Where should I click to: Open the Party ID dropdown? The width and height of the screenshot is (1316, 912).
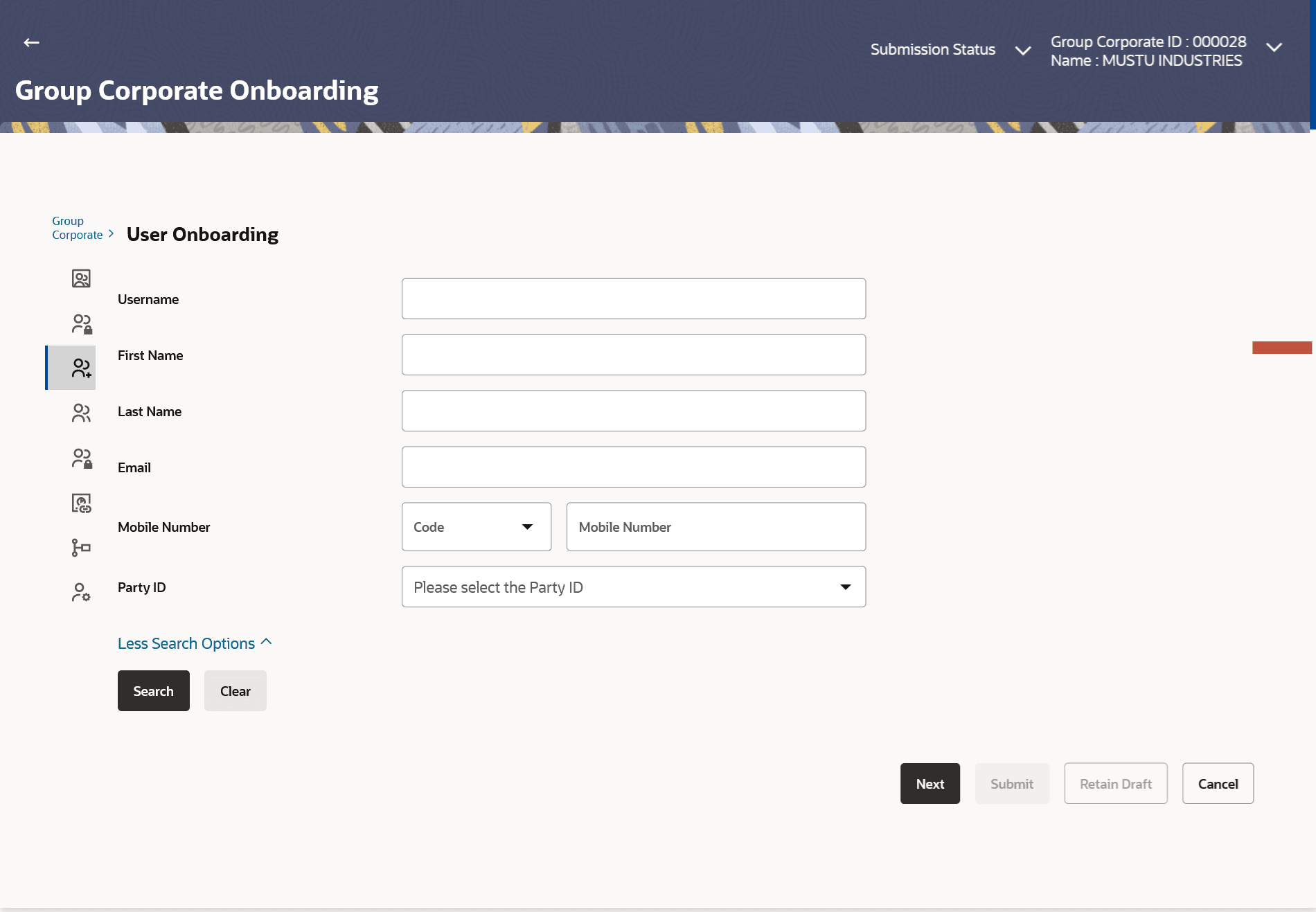tap(634, 587)
